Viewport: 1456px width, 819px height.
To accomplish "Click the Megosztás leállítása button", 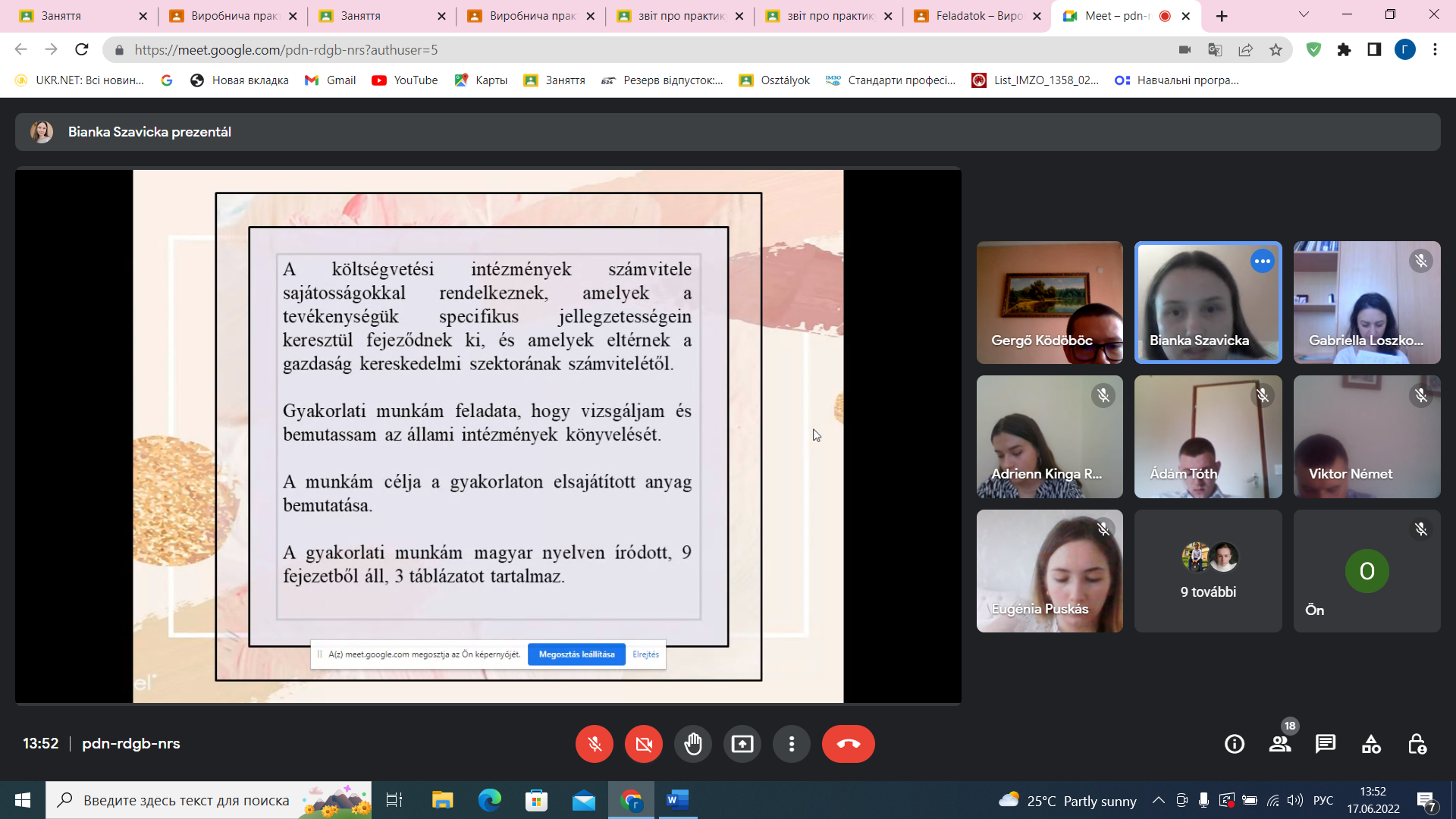I will coord(576,654).
